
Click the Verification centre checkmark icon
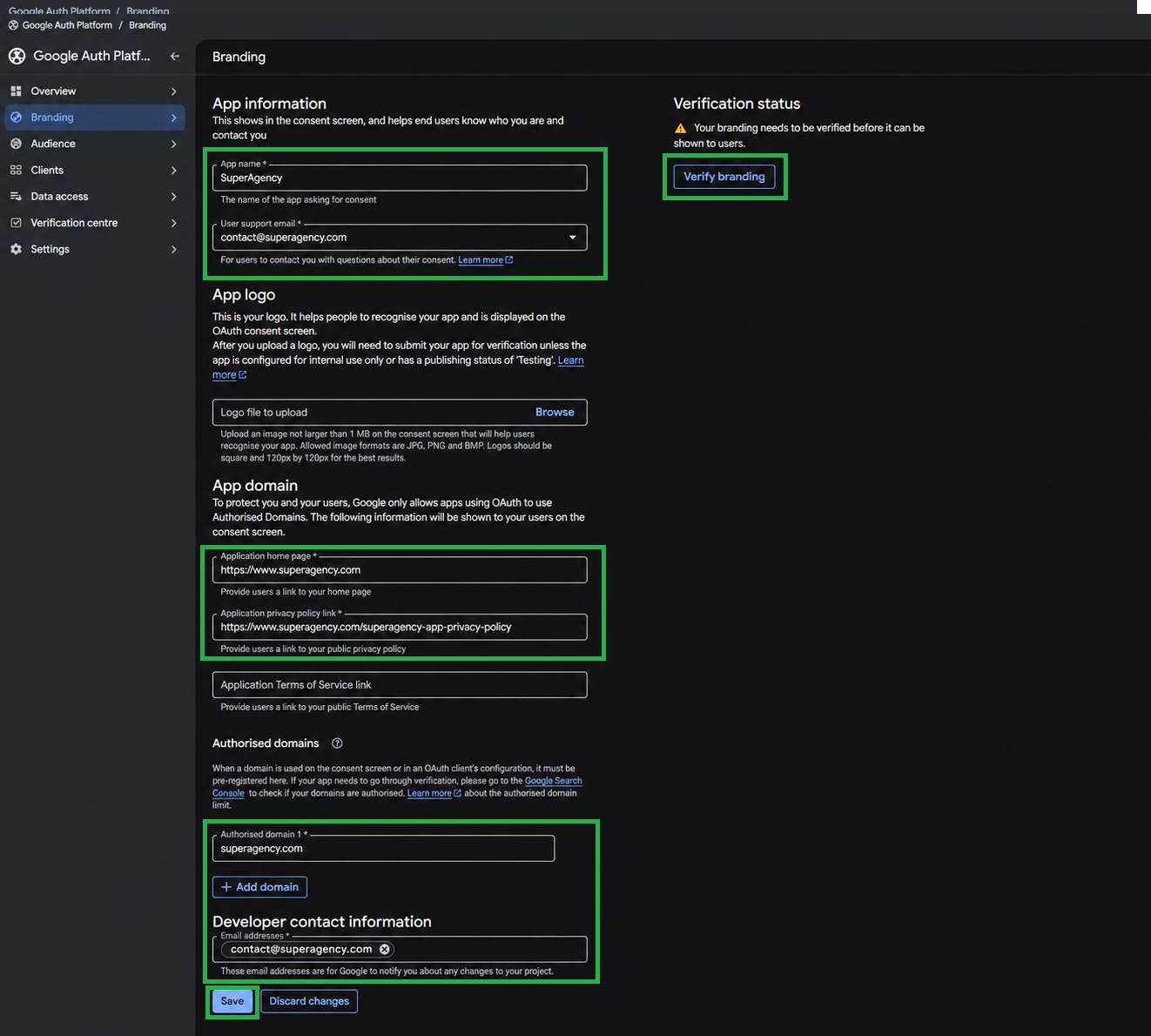tap(16, 223)
